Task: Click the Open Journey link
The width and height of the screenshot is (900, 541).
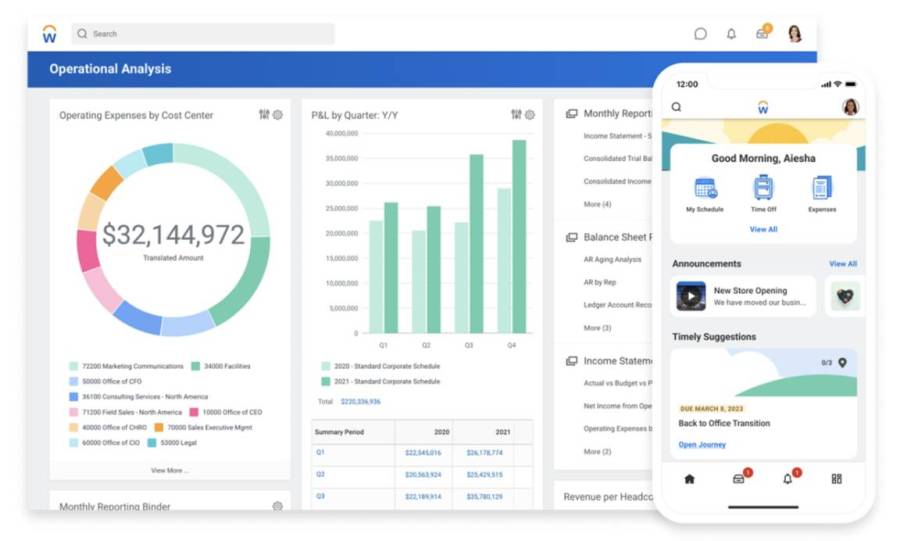Action: pos(702,445)
